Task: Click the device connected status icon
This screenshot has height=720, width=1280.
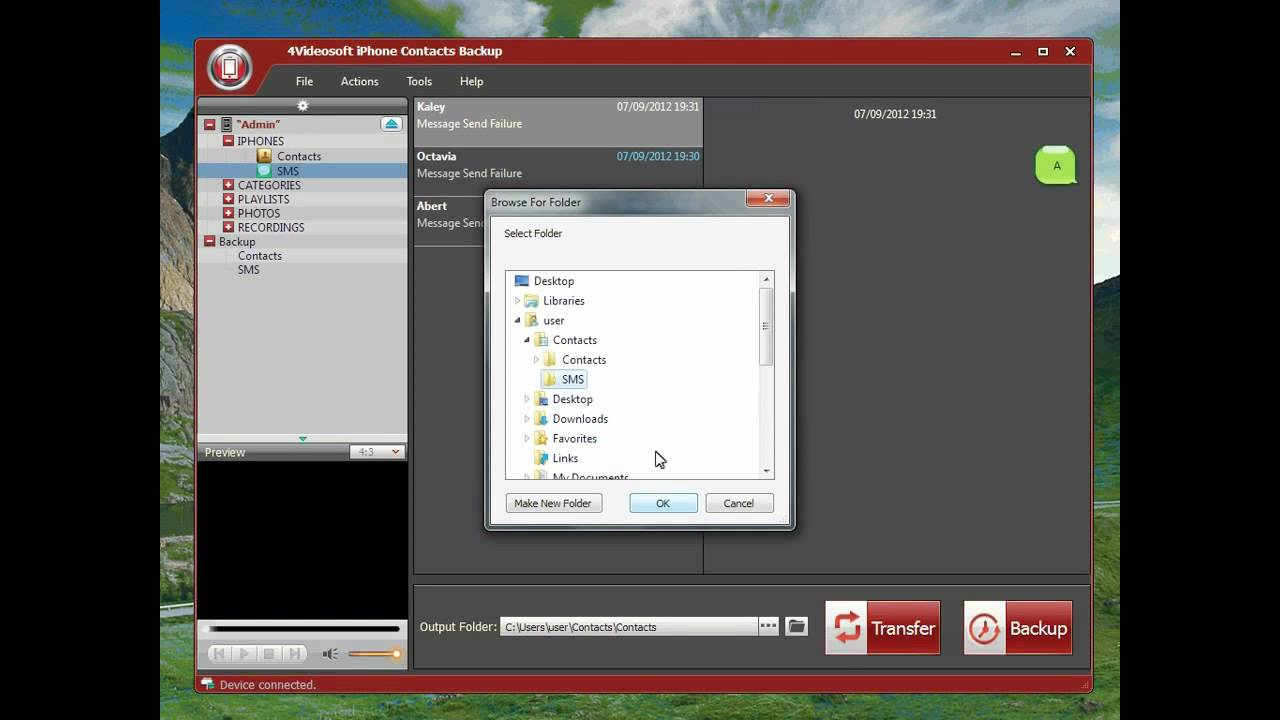Action: pos(207,684)
